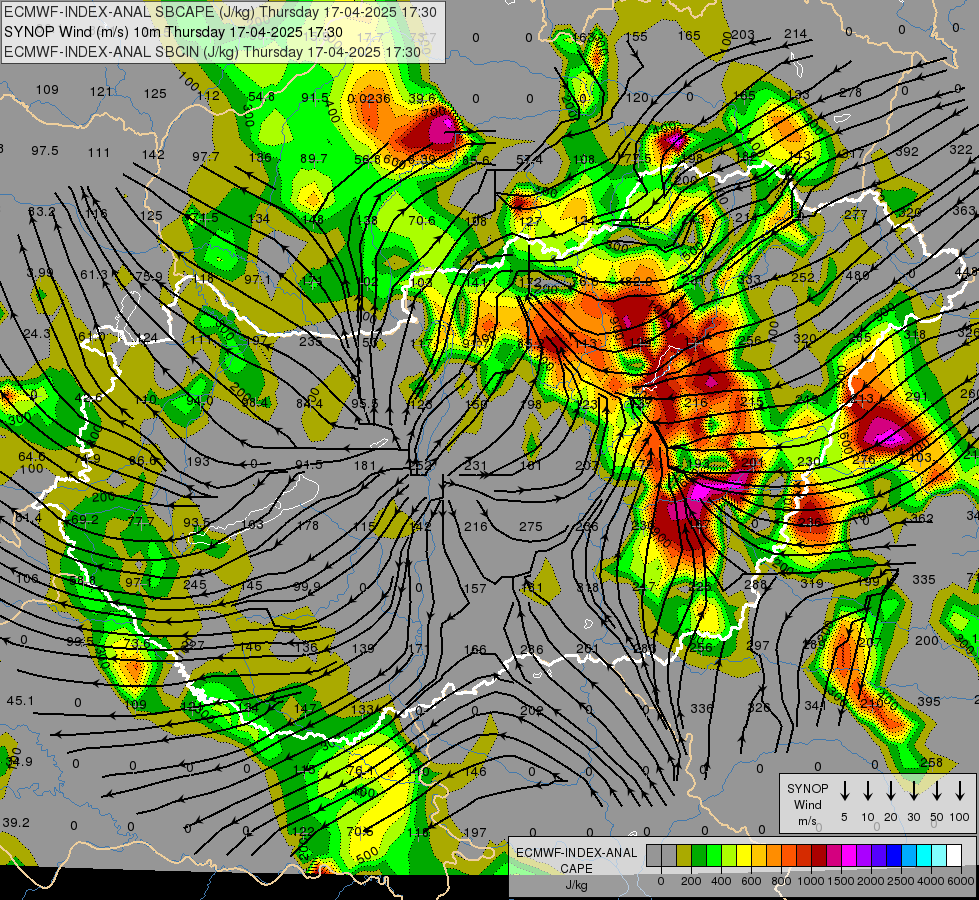Image resolution: width=979 pixels, height=900 pixels.
Task: Click the 20 m/s wind arrow in legend
Action: pyautogui.click(x=891, y=791)
